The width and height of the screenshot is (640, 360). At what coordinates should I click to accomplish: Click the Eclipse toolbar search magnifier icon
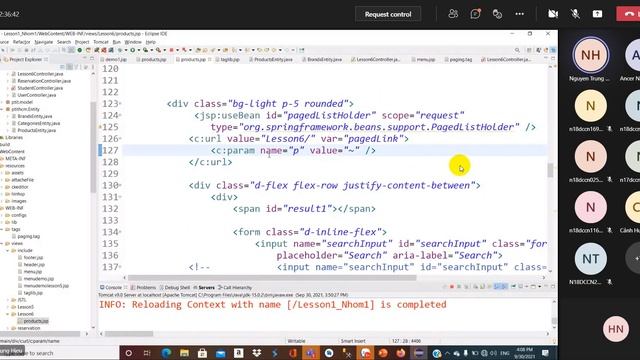[x=517, y=50]
